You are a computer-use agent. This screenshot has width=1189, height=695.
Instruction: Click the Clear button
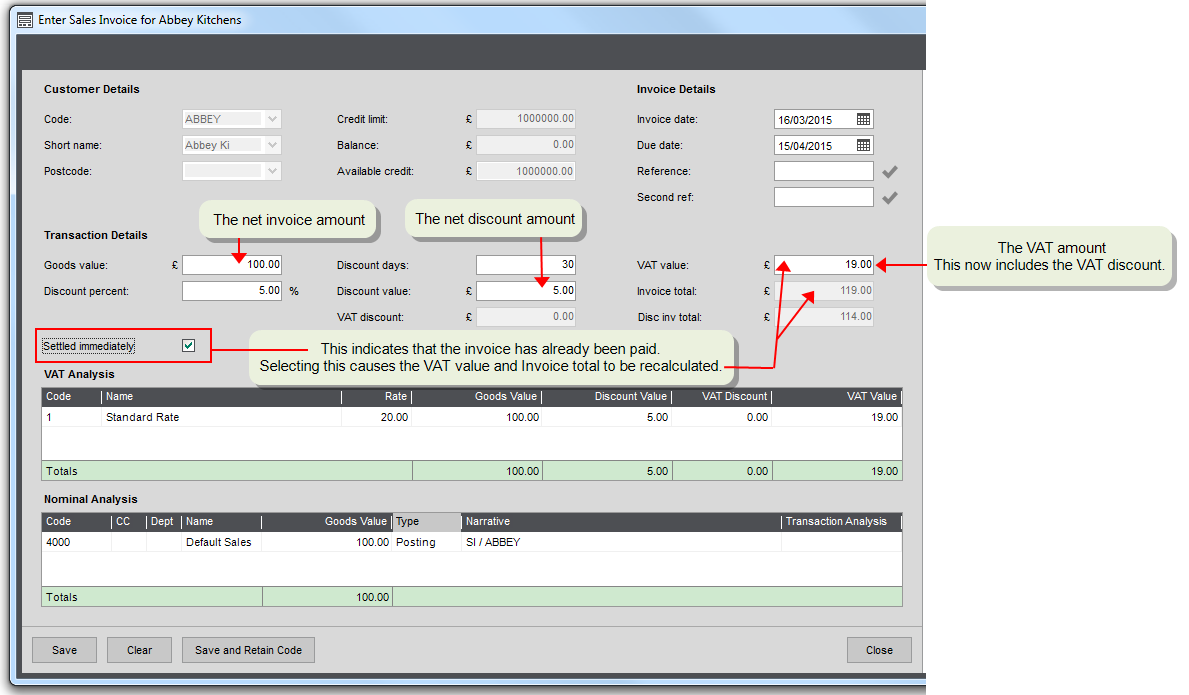(x=139, y=650)
